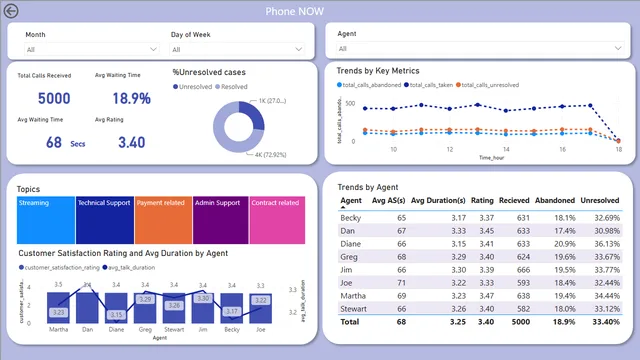Sort table by Abandoned column header
This screenshot has height=360, width=640.
555,200
